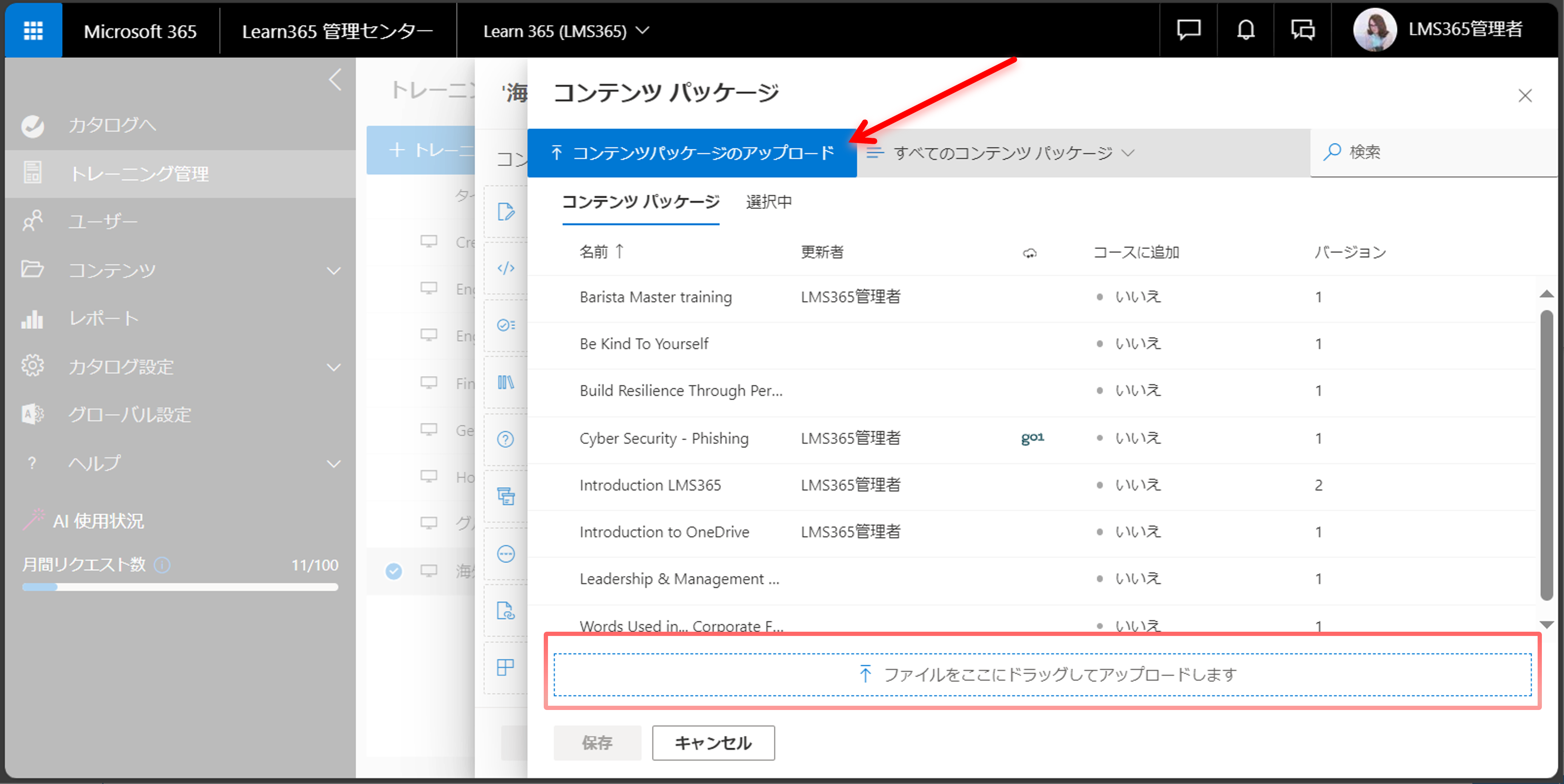Select the ellipsis circle icon in the content strip
The height and width of the screenshot is (784, 1564).
coord(506,554)
